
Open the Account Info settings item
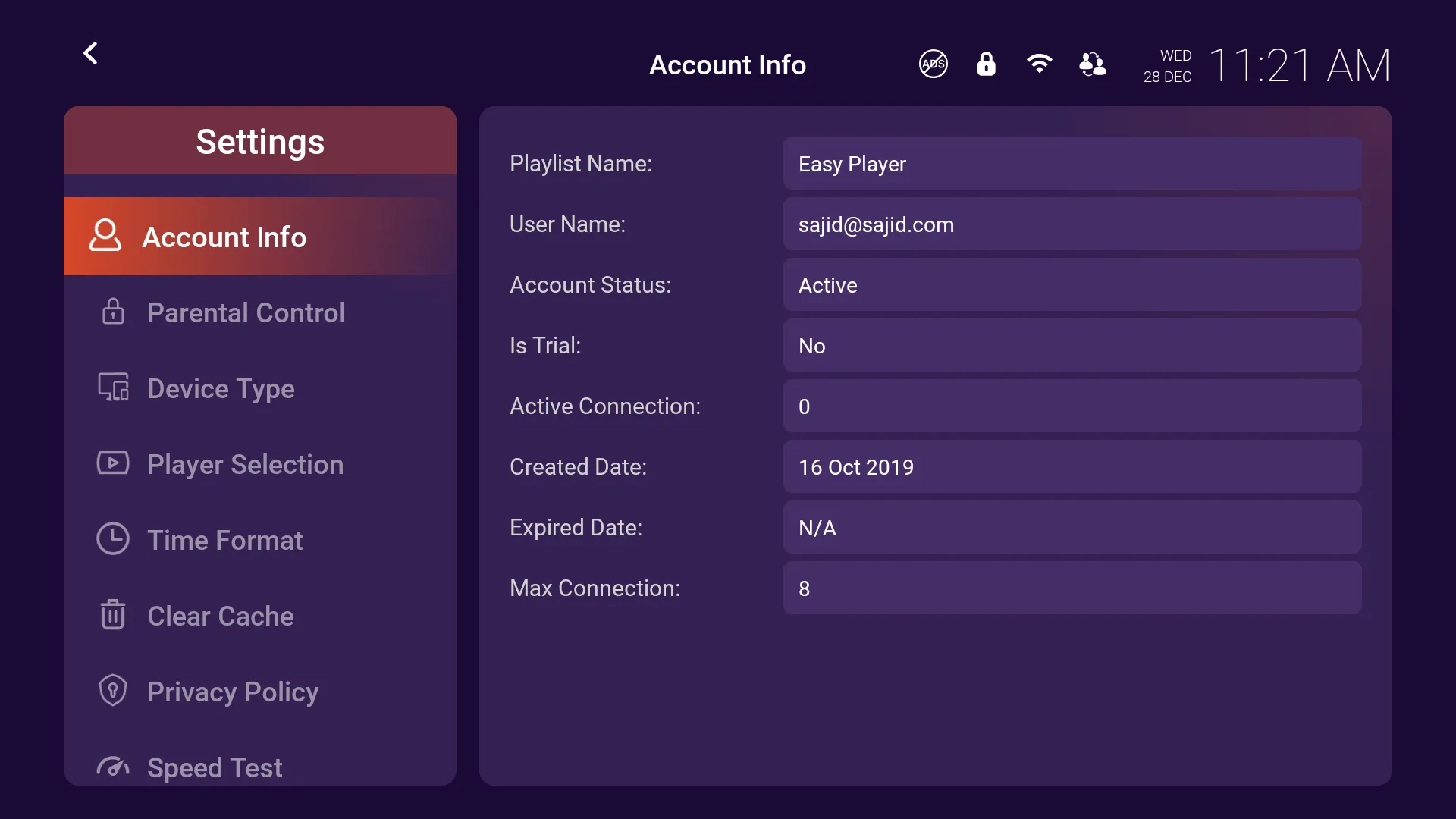click(260, 237)
